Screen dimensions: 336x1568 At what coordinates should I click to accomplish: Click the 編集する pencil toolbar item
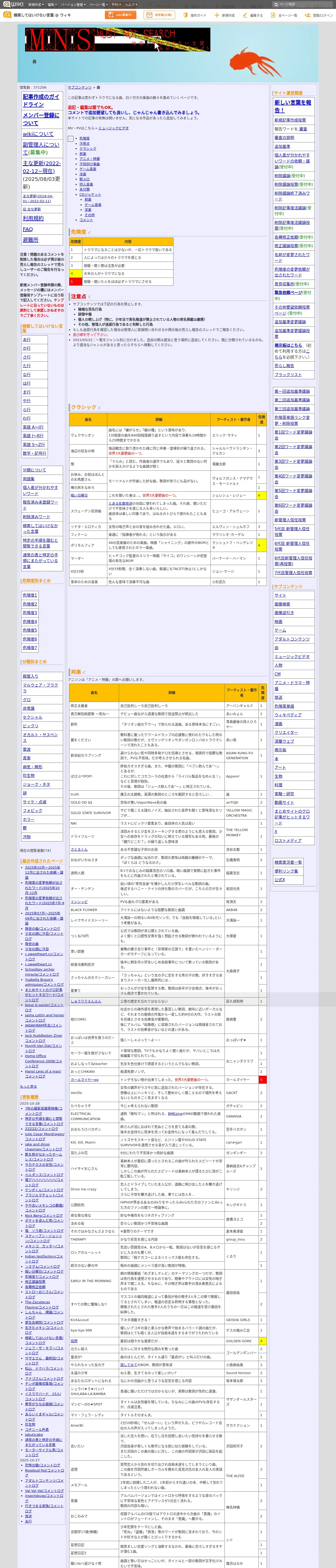tap(254, 15)
